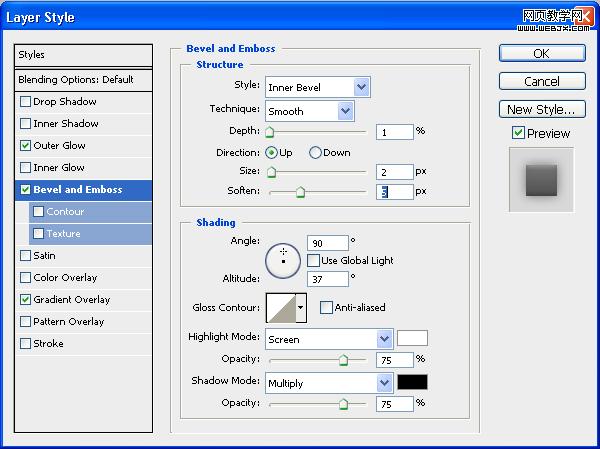Select the Down direction radio button
Viewport: 600px width, 449px height.
pos(315,153)
